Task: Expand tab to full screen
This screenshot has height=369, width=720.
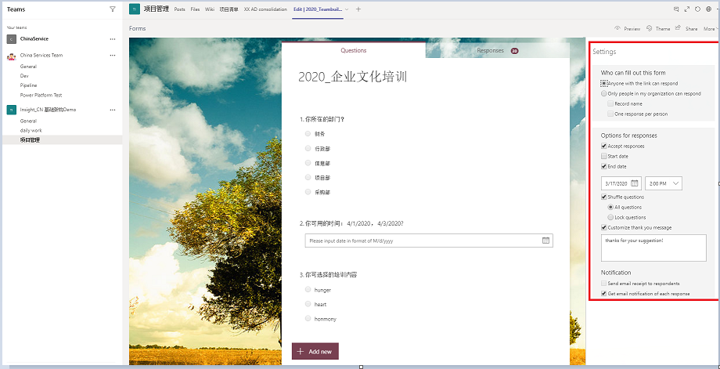Action: click(x=687, y=9)
